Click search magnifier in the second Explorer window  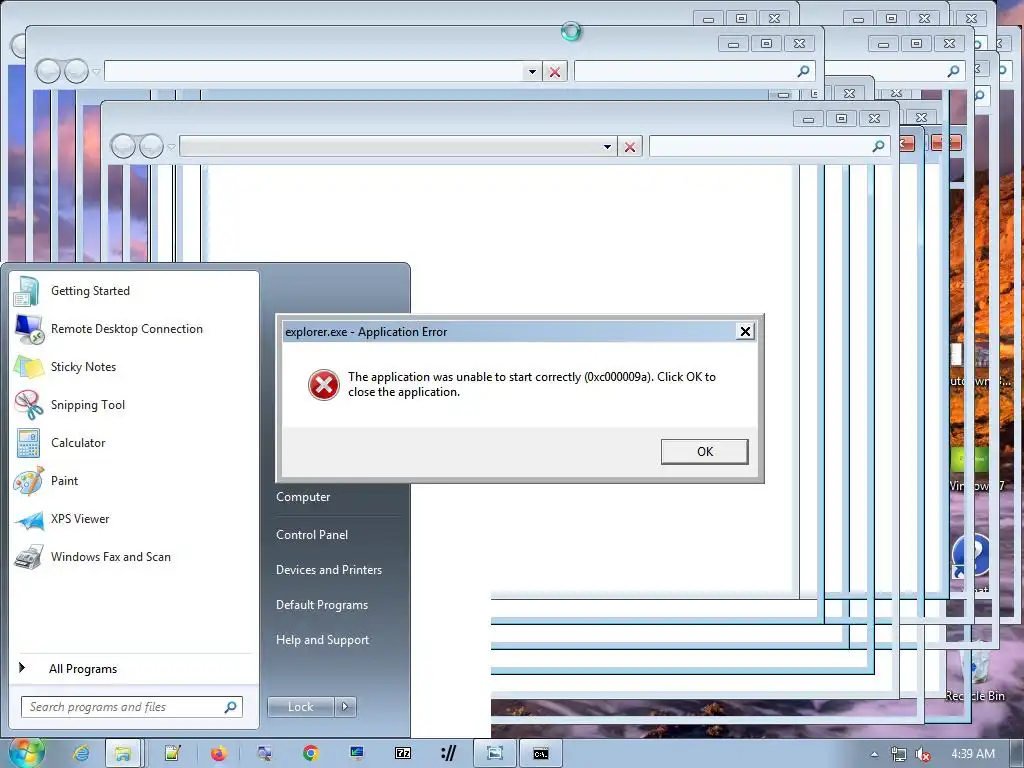click(803, 71)
